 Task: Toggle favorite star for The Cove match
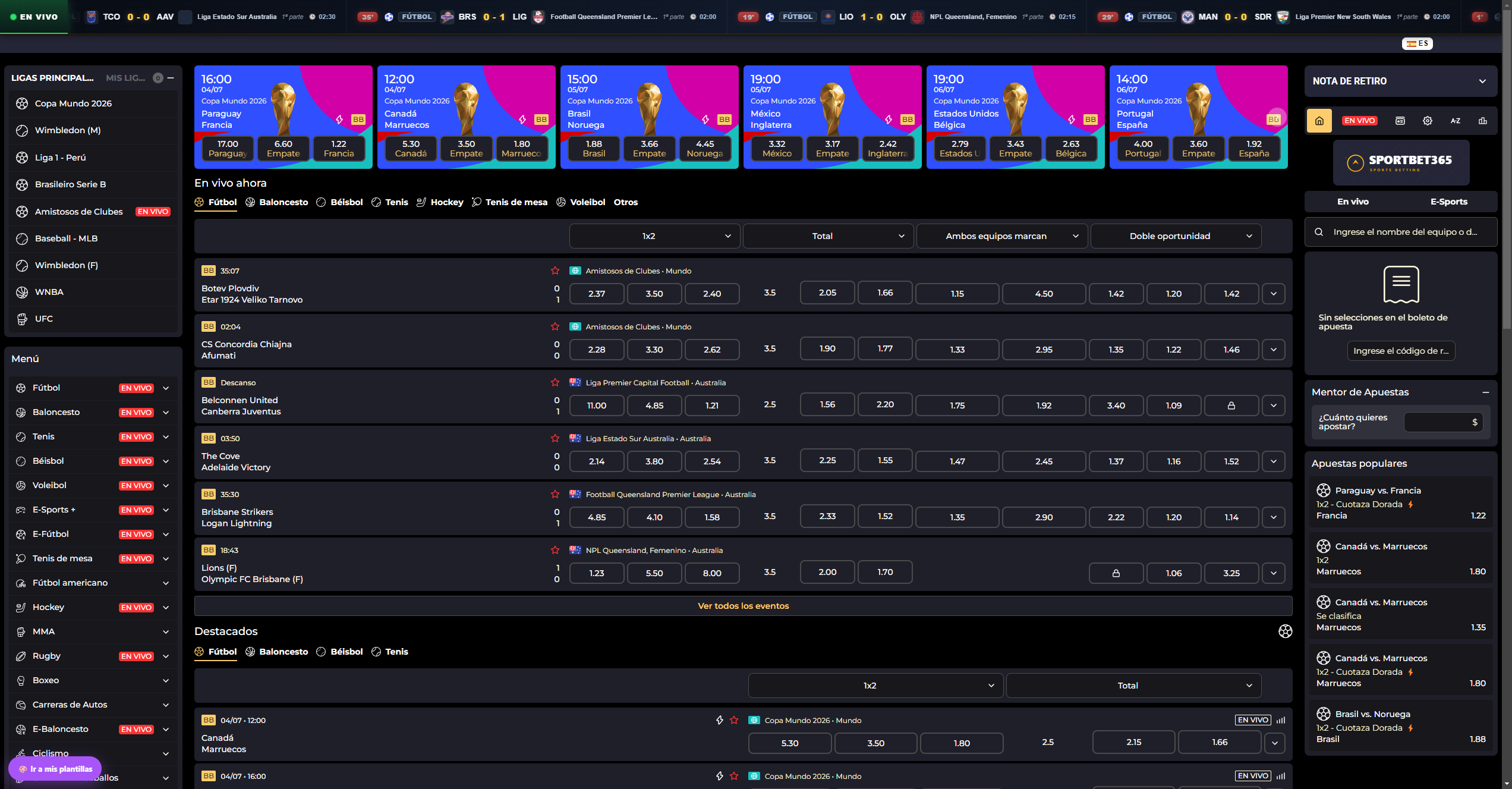coord(555,438)
